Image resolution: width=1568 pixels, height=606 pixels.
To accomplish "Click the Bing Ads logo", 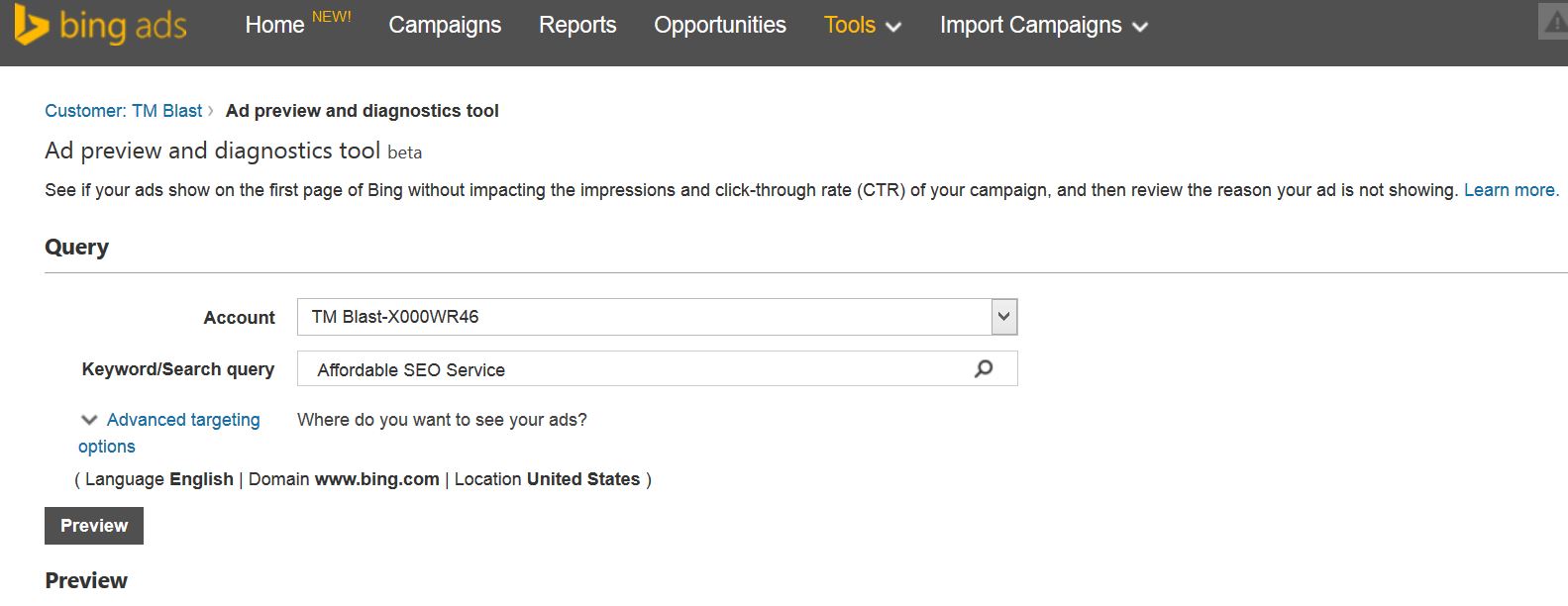I will coord(100,26).
